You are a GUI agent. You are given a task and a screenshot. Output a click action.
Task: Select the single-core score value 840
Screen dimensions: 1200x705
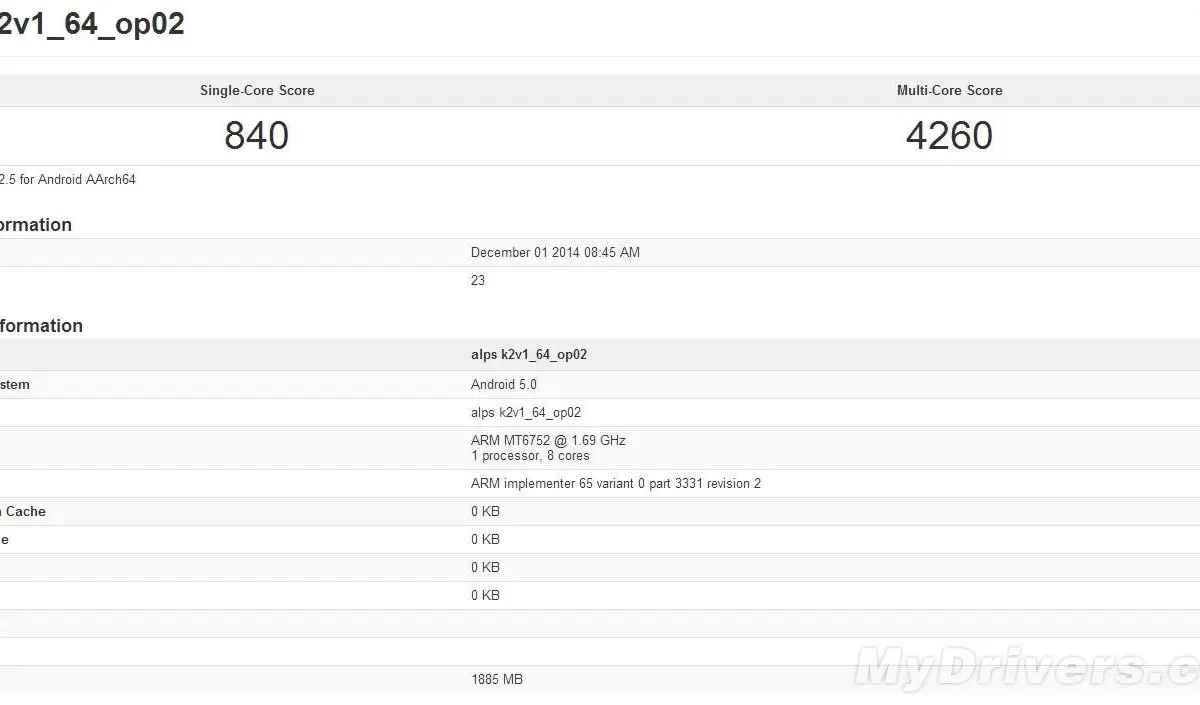257,136
